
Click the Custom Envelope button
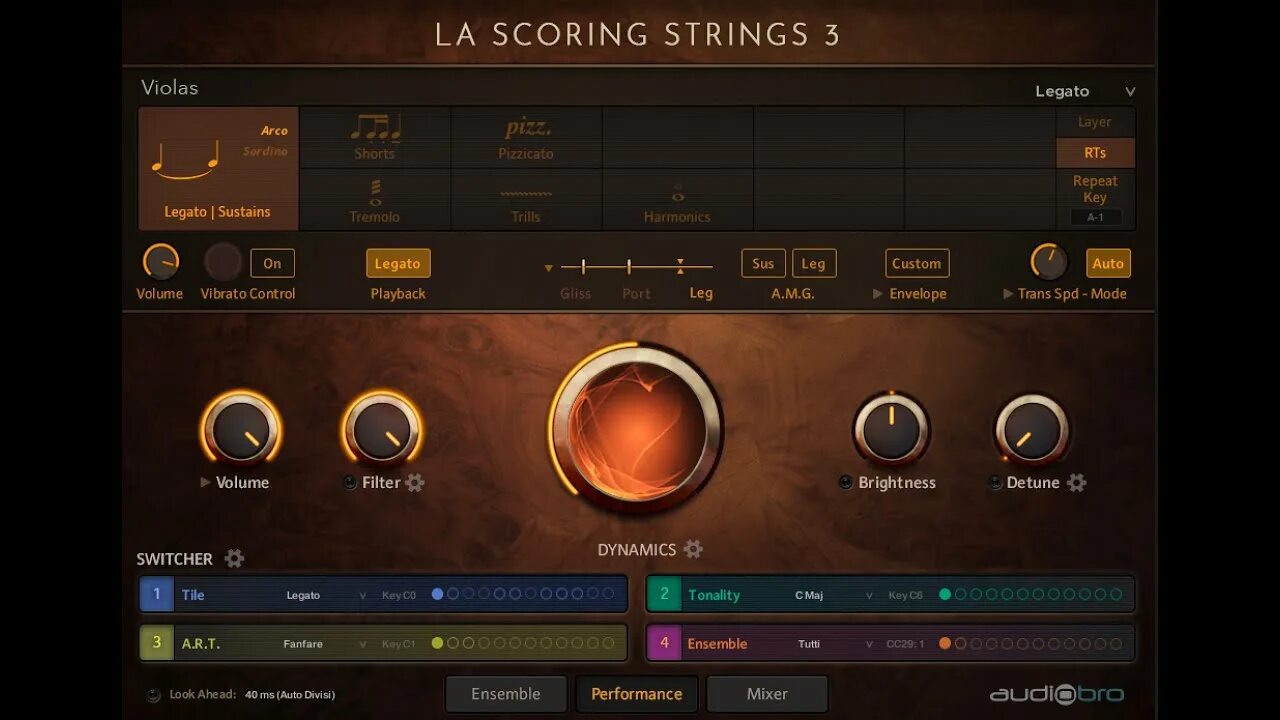coord(917,263)
